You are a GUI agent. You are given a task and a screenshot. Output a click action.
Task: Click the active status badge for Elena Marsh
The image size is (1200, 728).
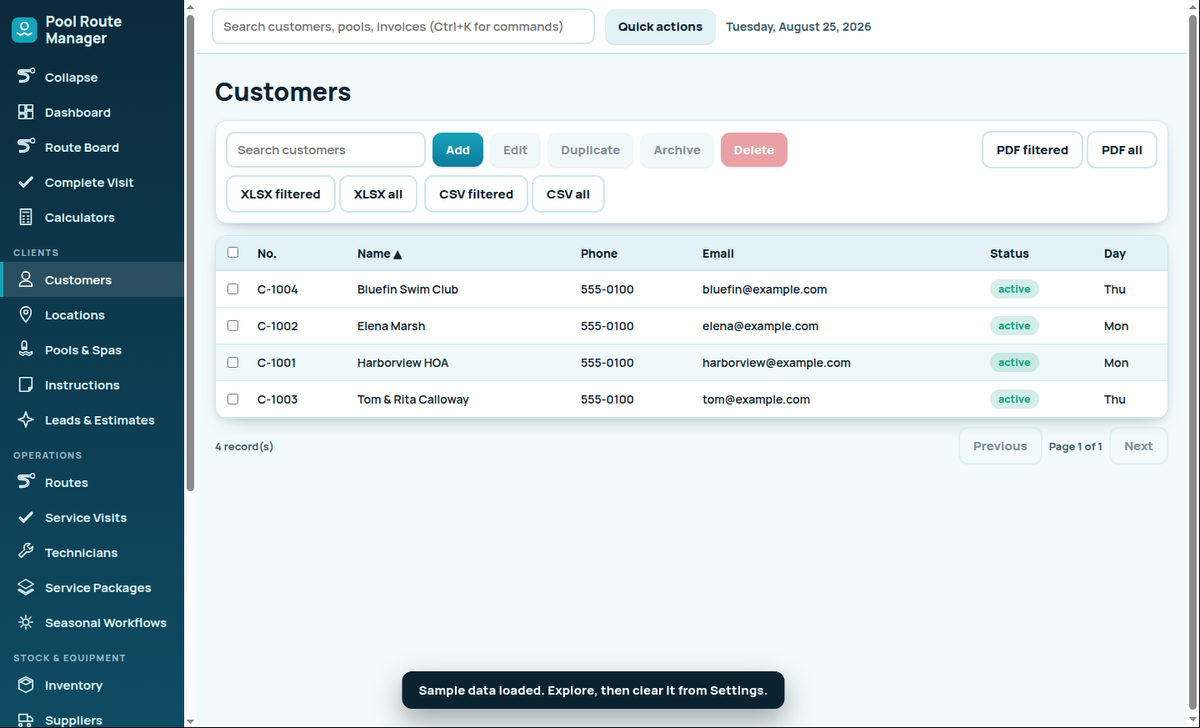pos(1014,326)
